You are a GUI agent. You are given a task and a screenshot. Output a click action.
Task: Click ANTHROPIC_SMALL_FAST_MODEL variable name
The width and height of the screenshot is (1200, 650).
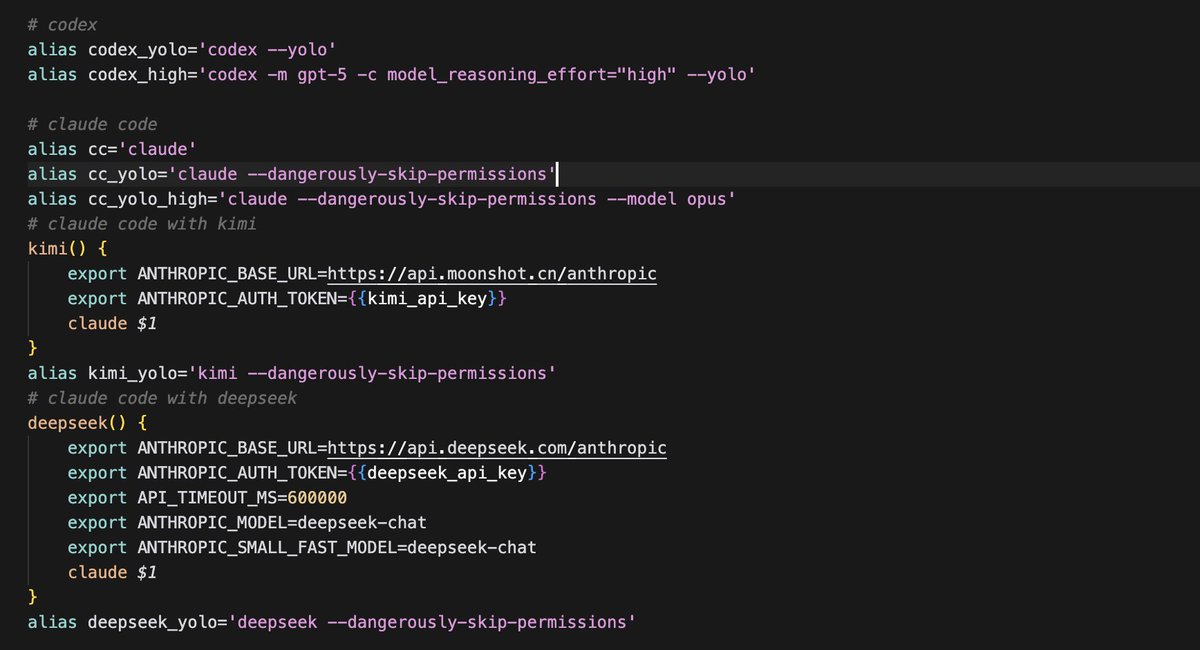(267, 548)
